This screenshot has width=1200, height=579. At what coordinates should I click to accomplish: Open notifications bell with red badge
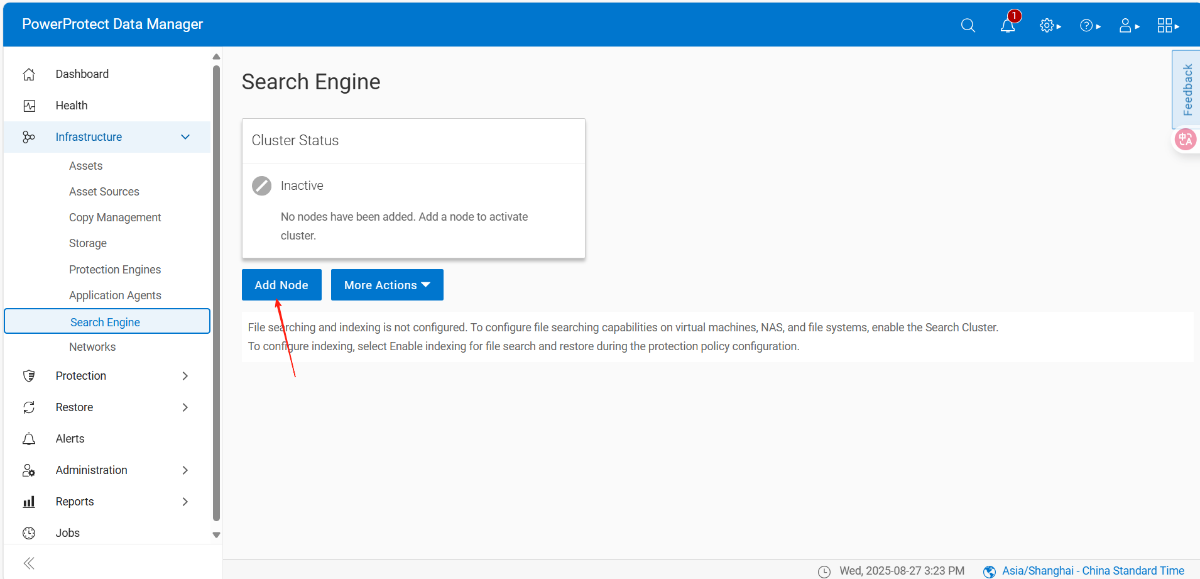[x=1009, y=24]
